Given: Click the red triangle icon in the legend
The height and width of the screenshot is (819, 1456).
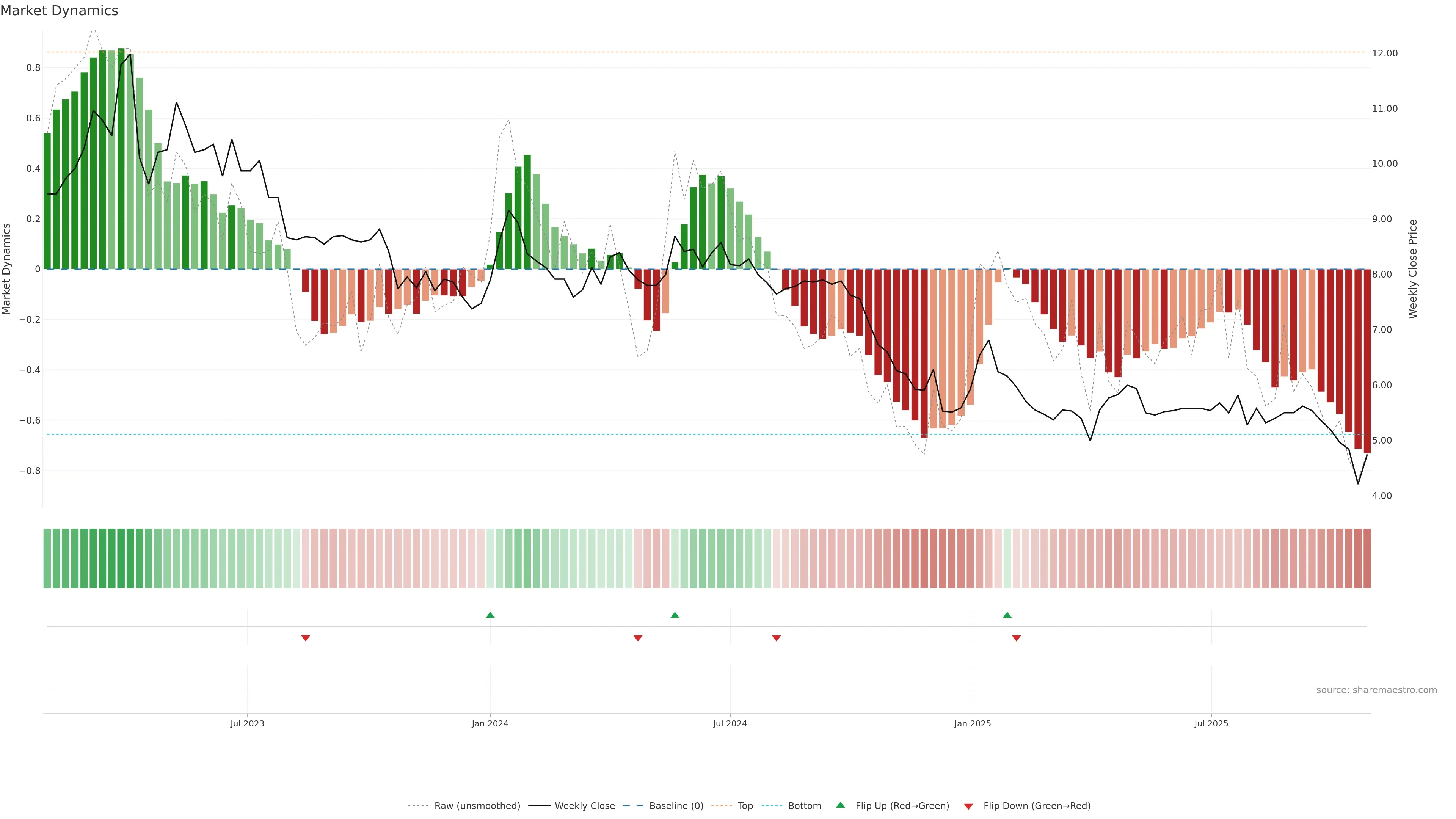Looking at the screenshot, I should pyautogui.click(x=968, y=806).
